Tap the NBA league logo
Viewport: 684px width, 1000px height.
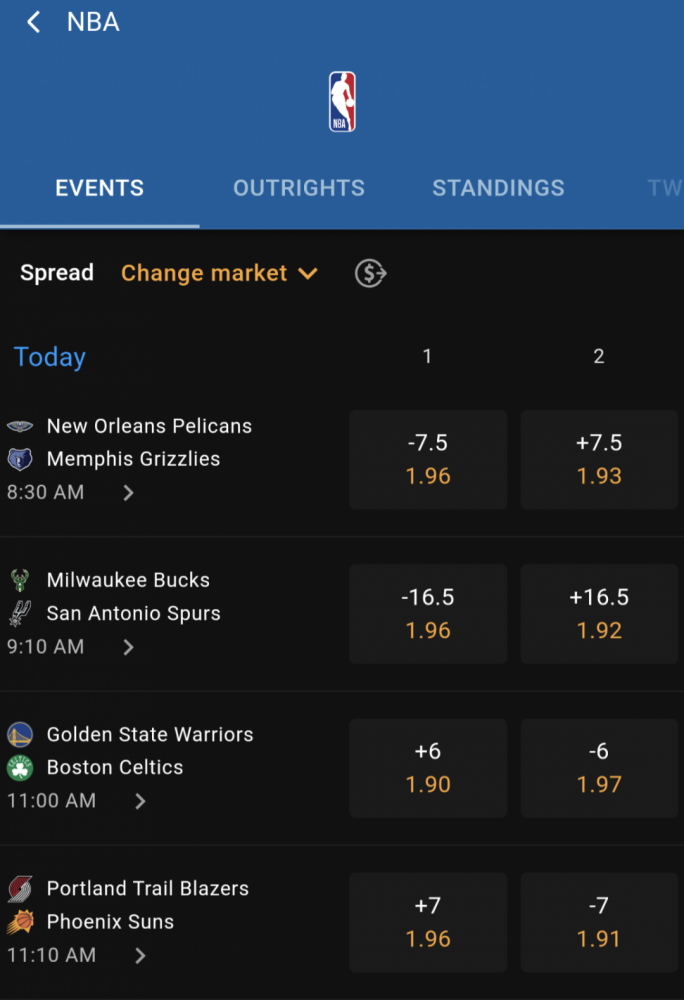[342, 101]
